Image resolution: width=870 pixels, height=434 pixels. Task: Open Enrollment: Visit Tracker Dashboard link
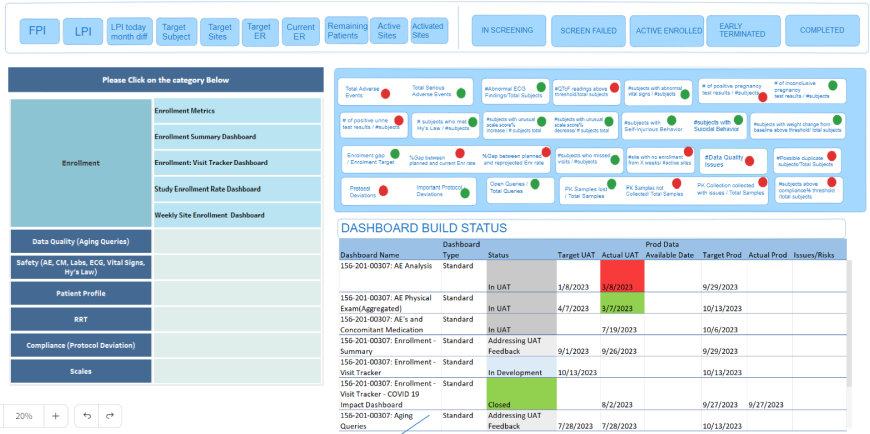(x=237, y=163)
